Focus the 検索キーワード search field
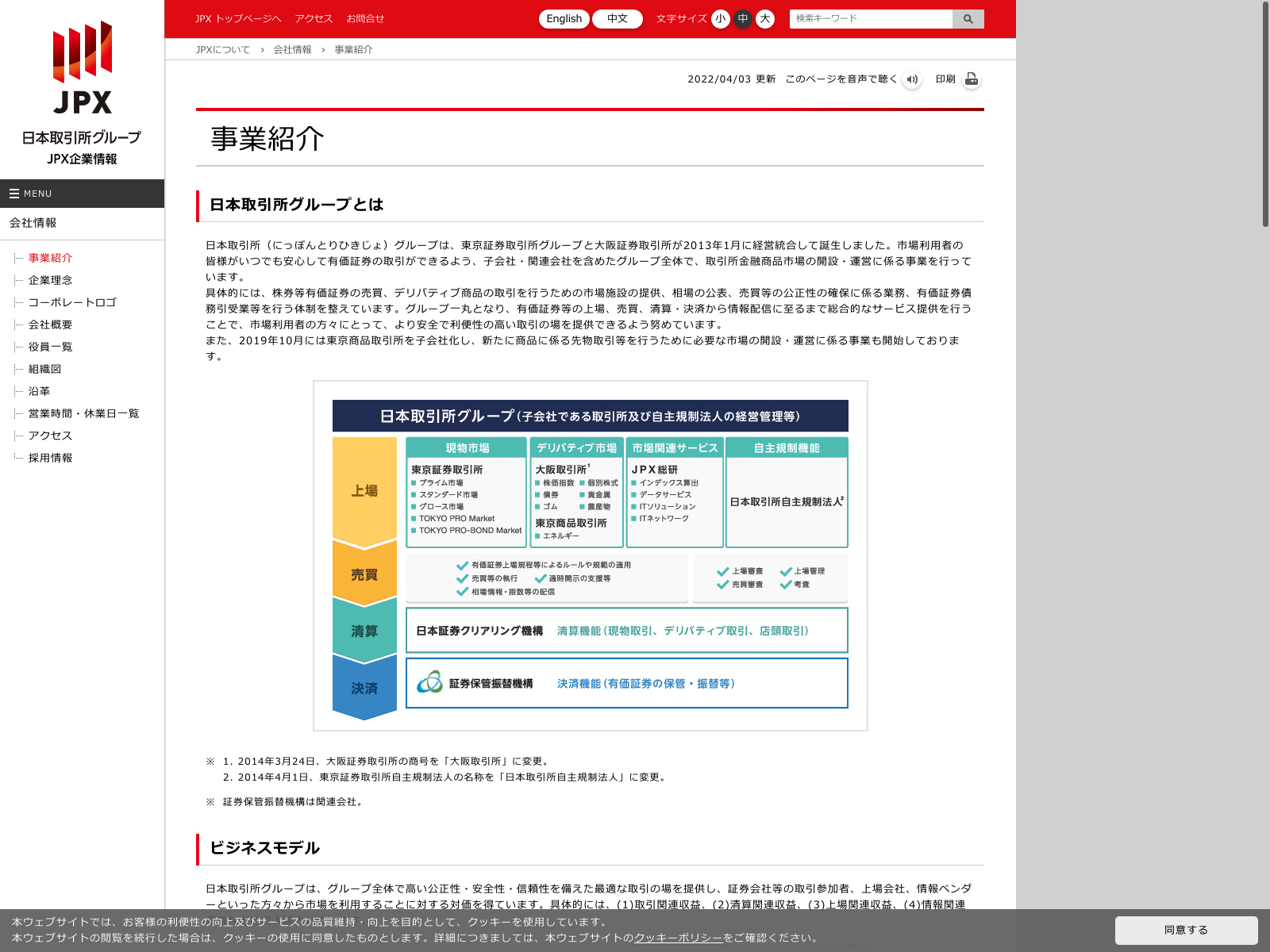This screenshot has width=1270, height=952. point(870,19)
